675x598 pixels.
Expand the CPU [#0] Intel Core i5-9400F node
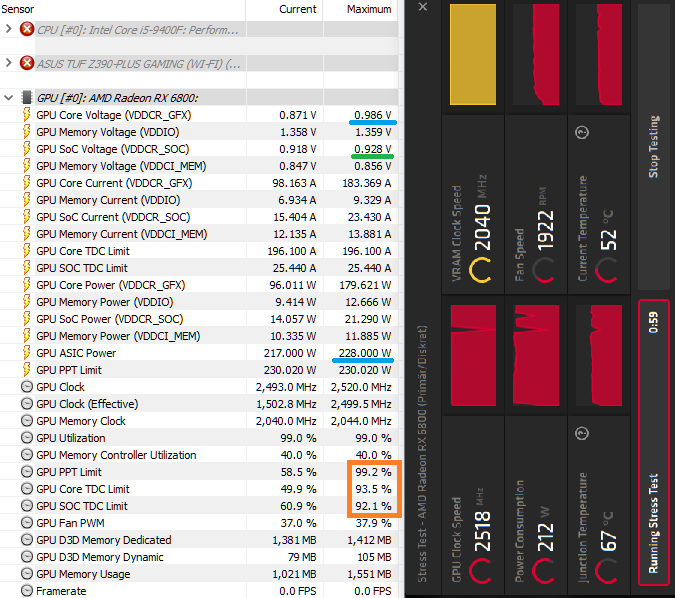[x=8, y=29]
